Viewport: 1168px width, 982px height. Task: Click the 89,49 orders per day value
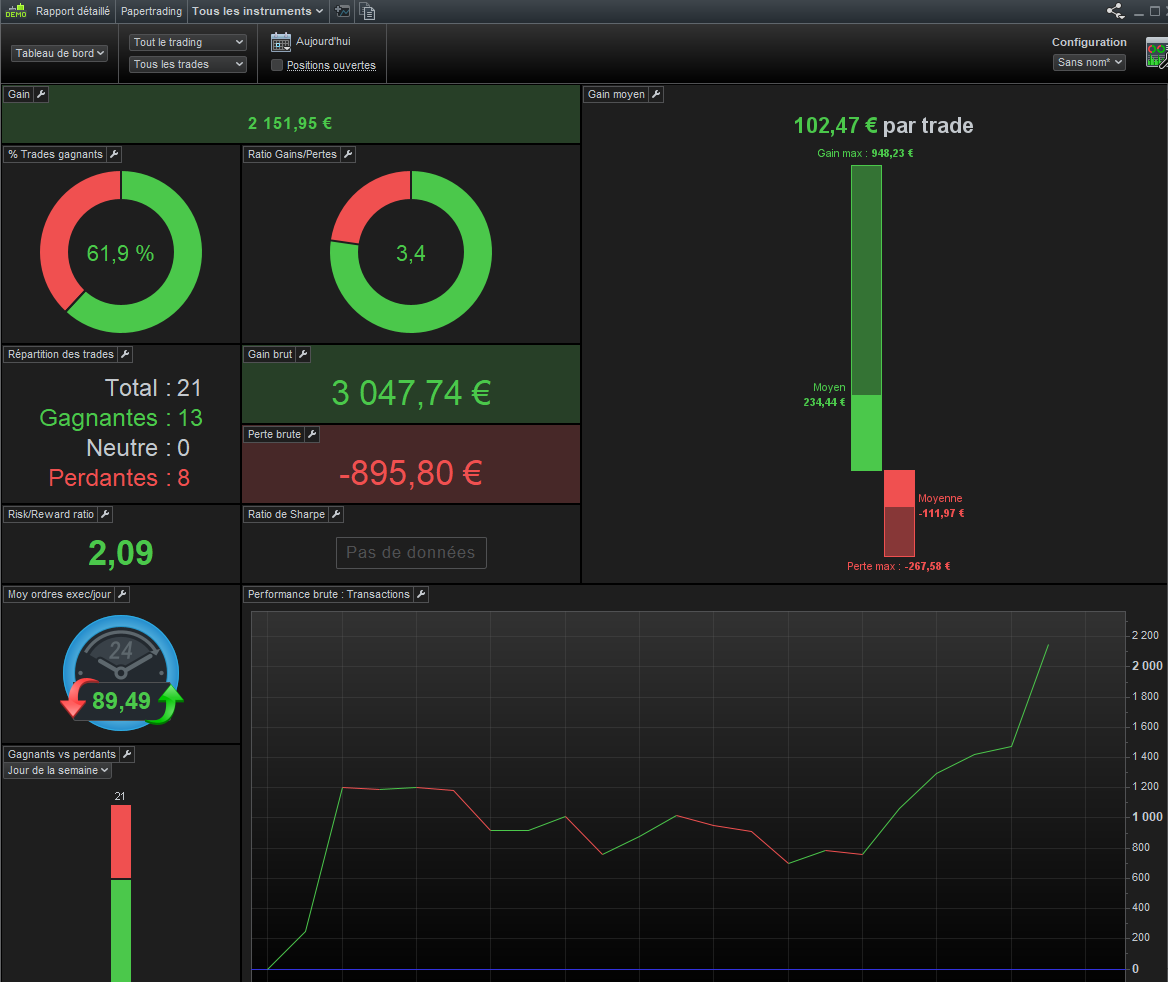point(121,701)
